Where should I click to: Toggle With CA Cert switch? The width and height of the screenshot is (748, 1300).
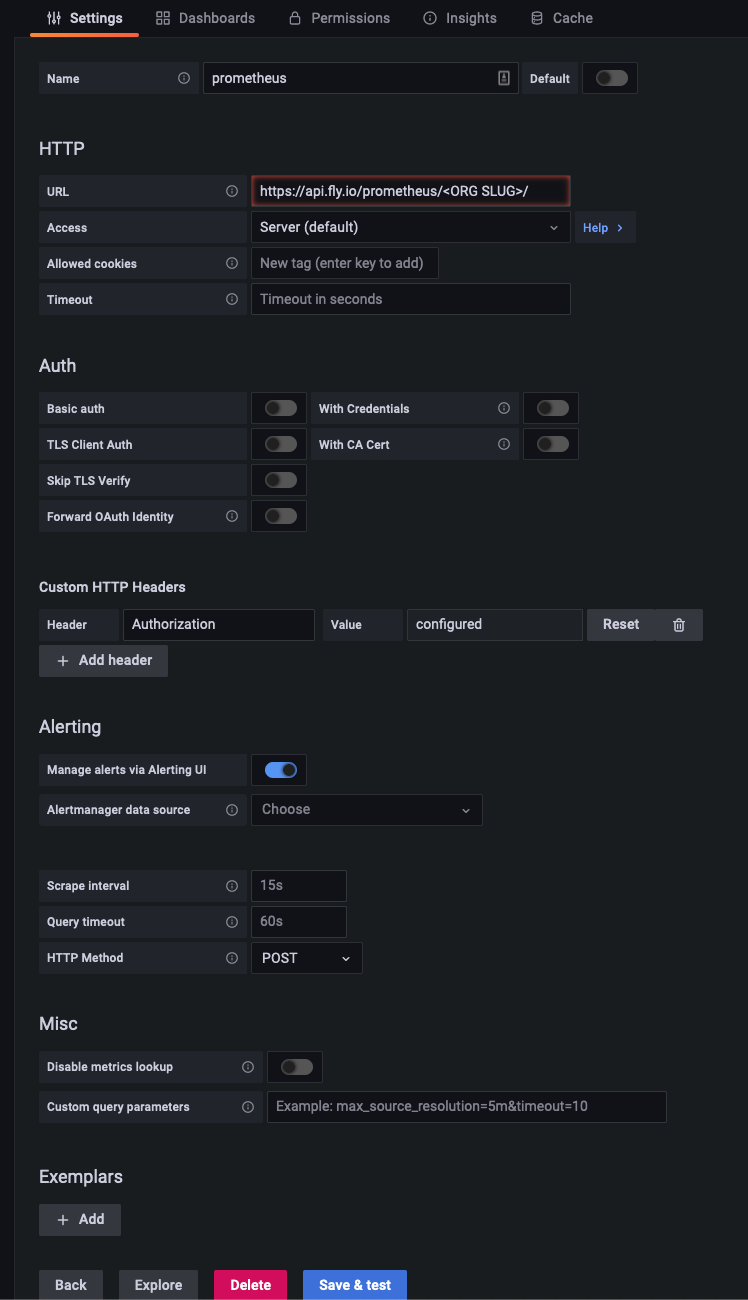553,444
